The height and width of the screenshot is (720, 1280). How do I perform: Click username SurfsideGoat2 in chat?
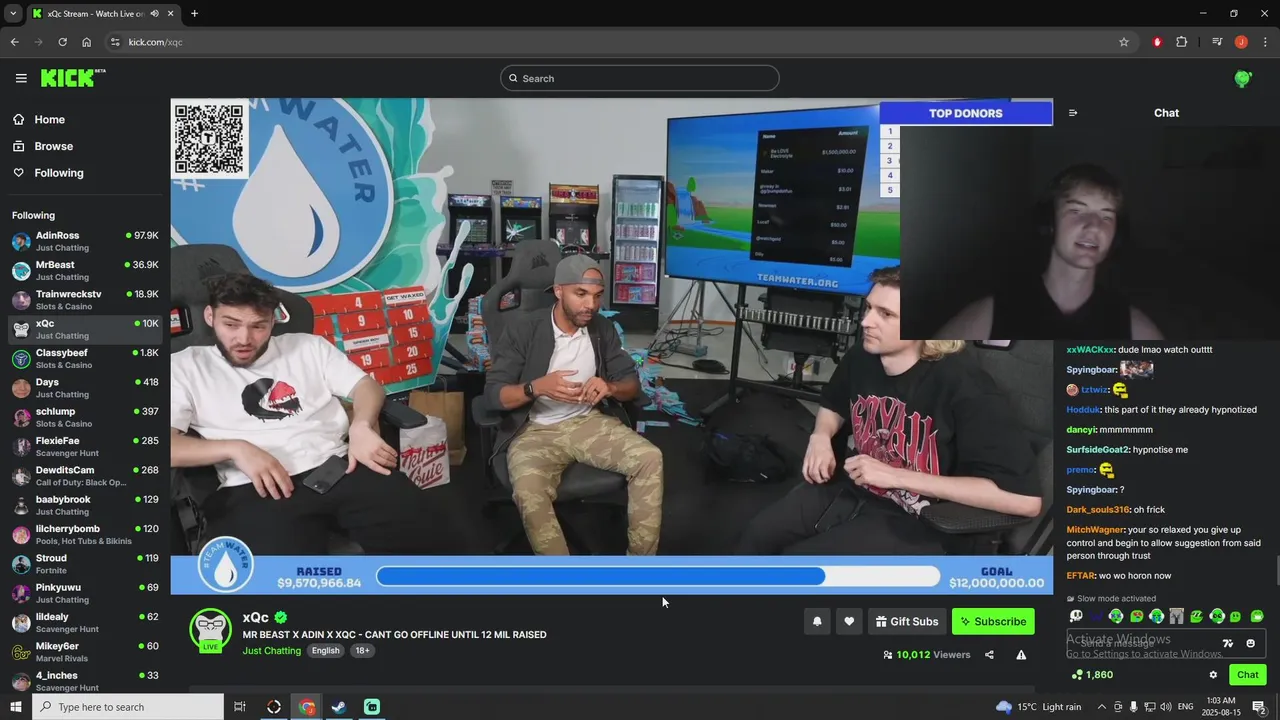pyautogui.click(x=1097, y=450)
